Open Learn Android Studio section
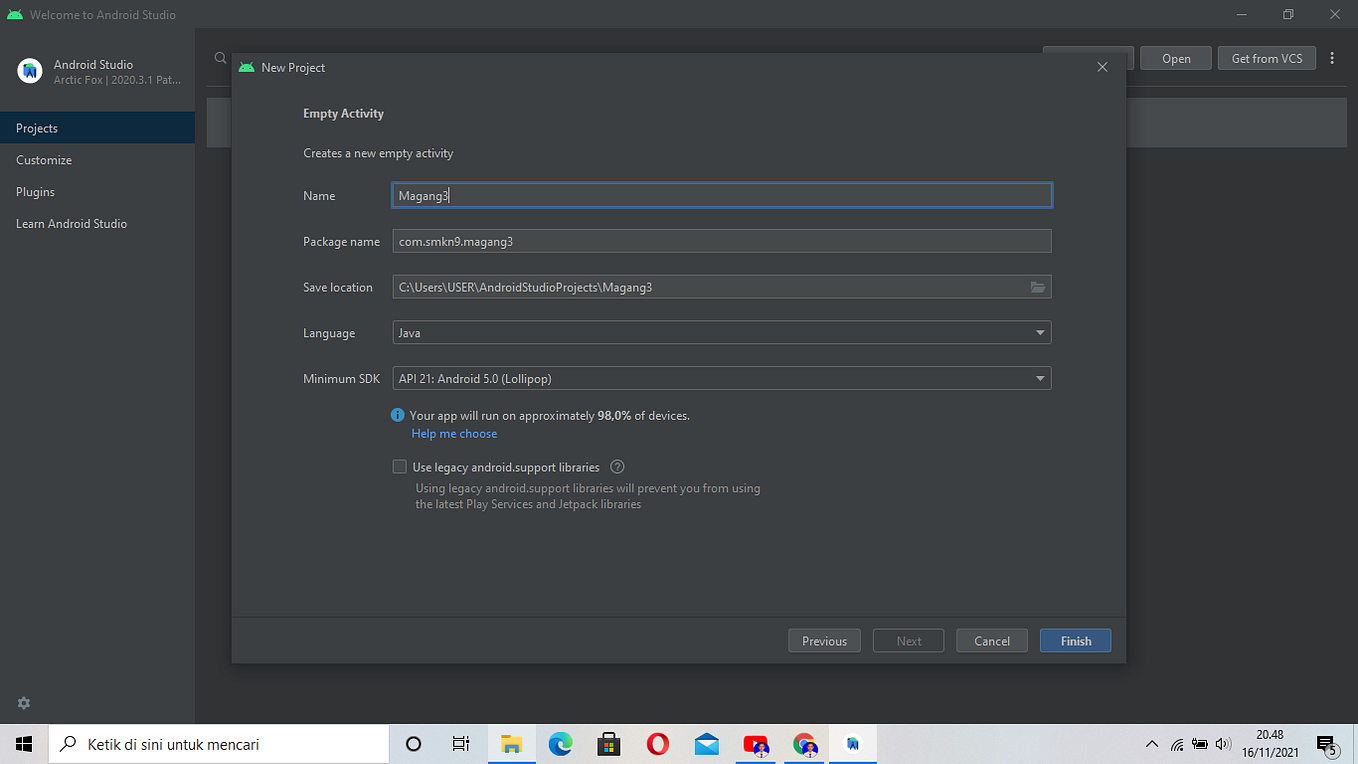Image resolution: width=1358 pixels, height=764 pixels. click(71, 223)
